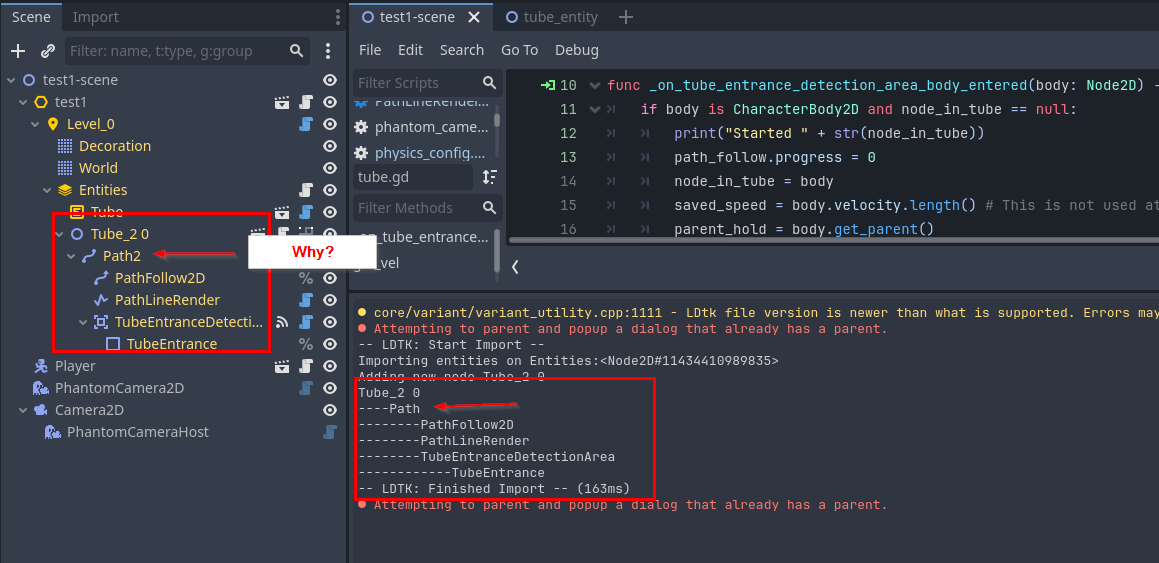1159x563 pixels.
Task: Collapse the Entities node
Action: pos(47,190)
